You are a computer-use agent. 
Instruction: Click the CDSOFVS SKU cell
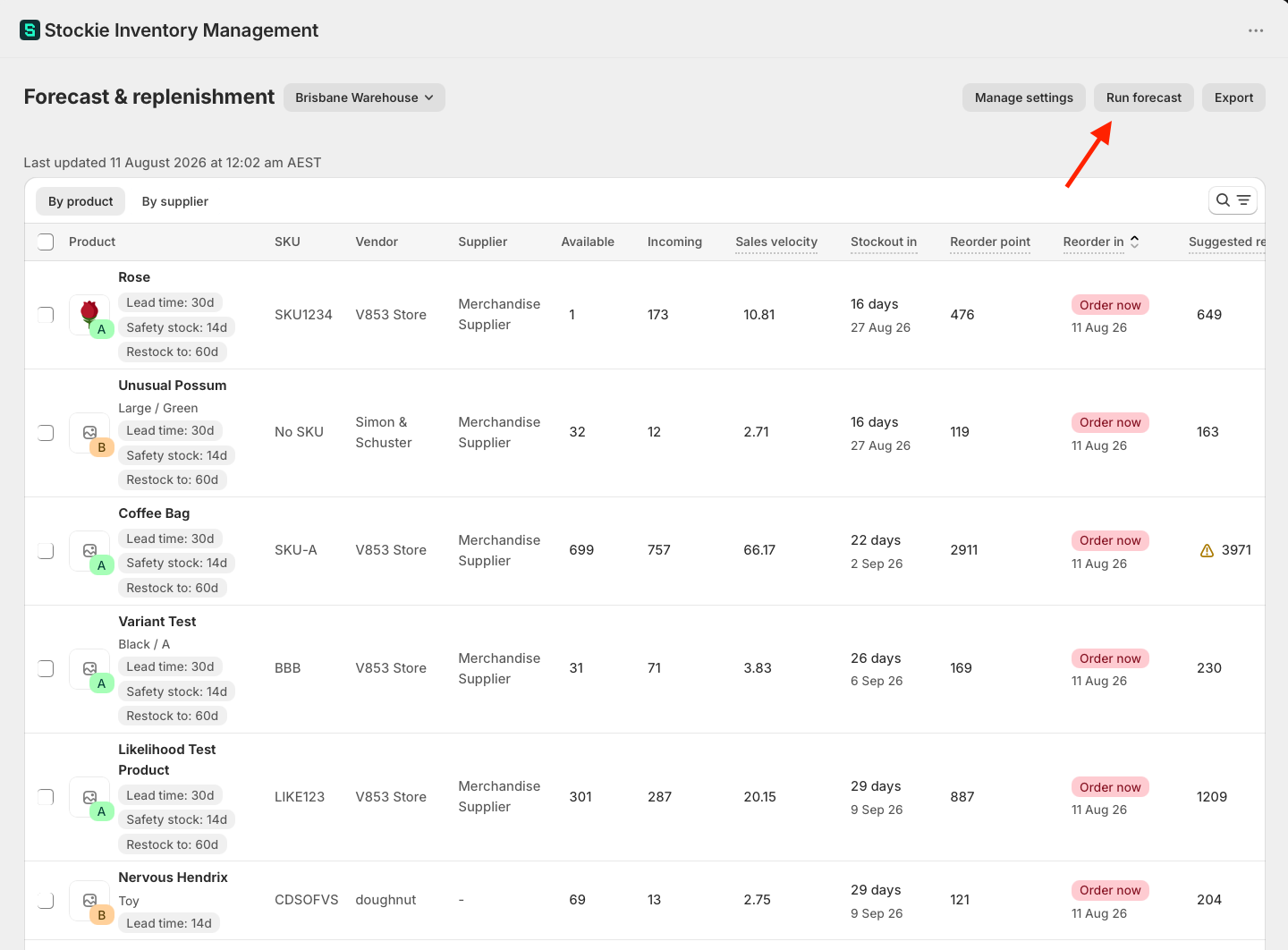tap(307, 900)
